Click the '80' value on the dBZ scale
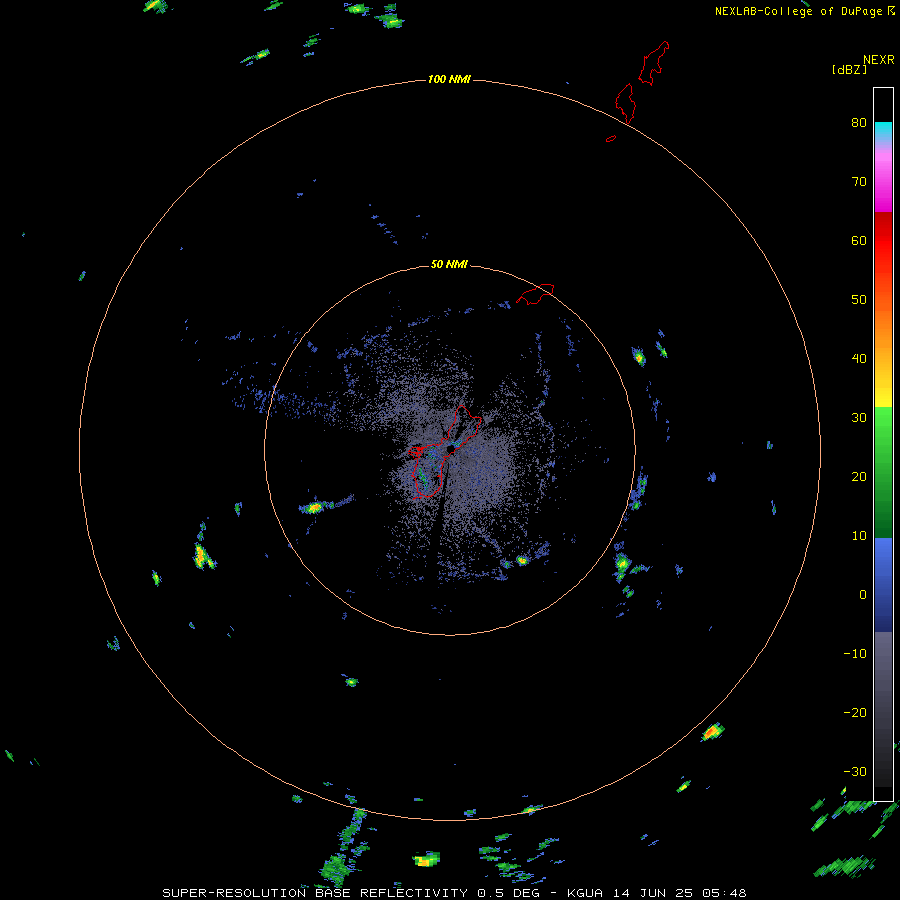 (859, 122)
